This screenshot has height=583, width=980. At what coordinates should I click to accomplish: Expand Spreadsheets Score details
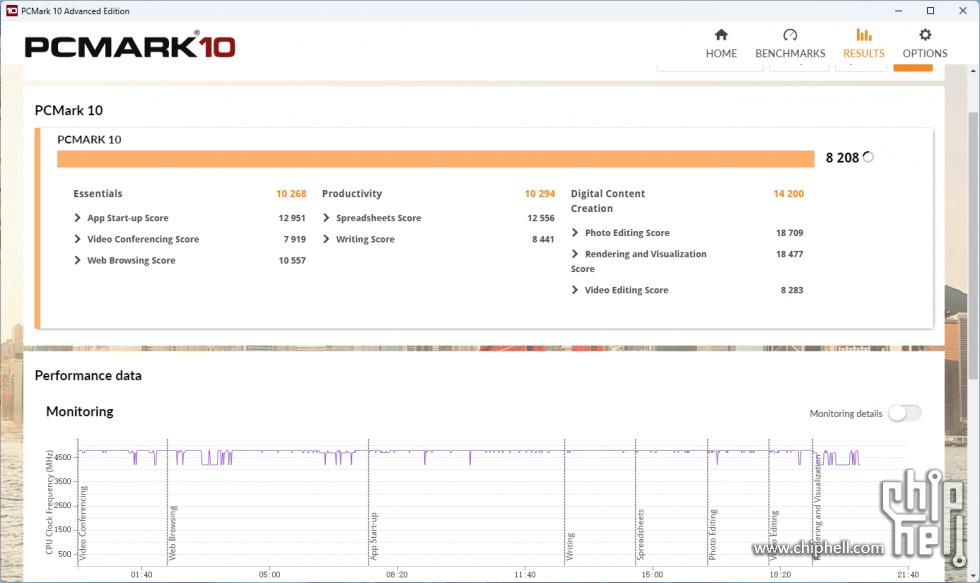(x=326, y=217)
